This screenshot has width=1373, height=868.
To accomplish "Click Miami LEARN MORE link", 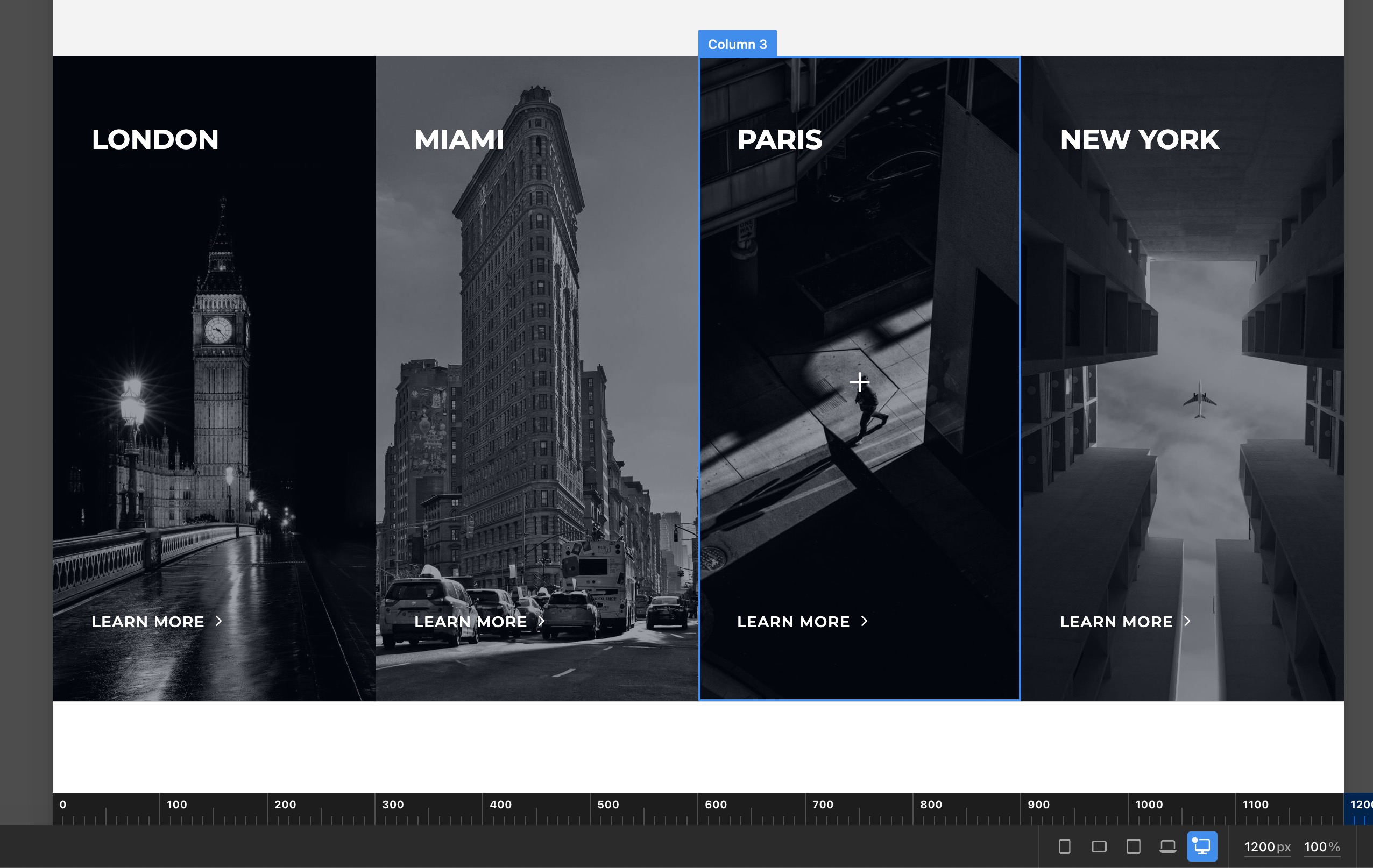I will (470, 622).
